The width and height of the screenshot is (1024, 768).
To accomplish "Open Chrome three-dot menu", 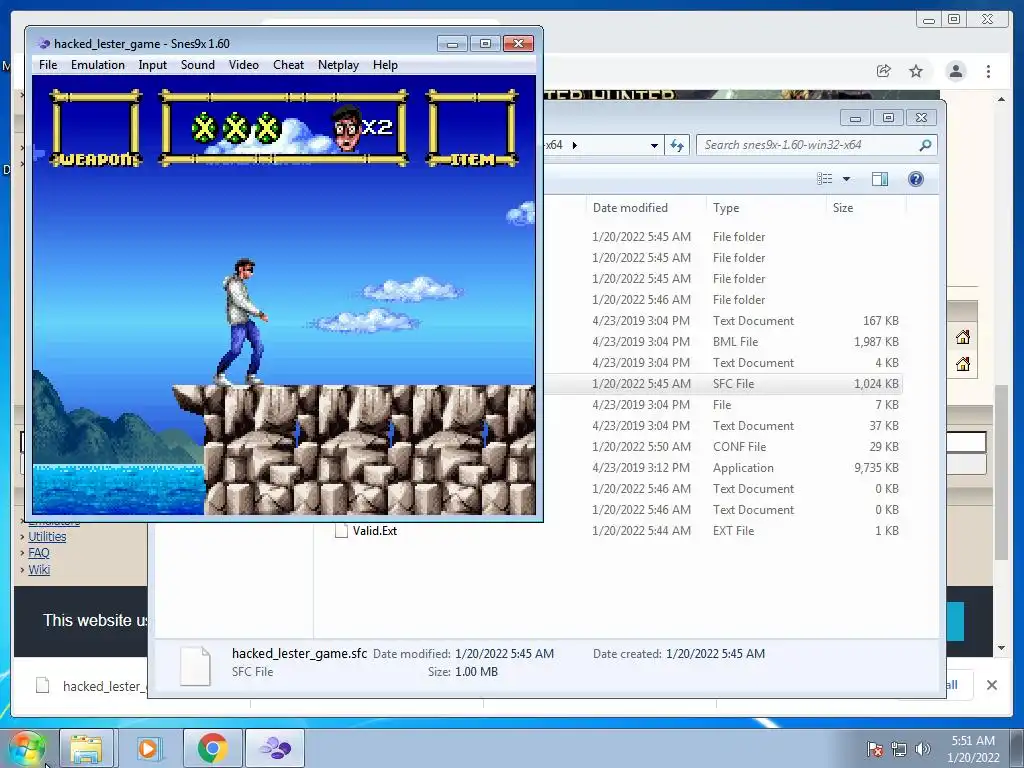I will pos(989,71).
